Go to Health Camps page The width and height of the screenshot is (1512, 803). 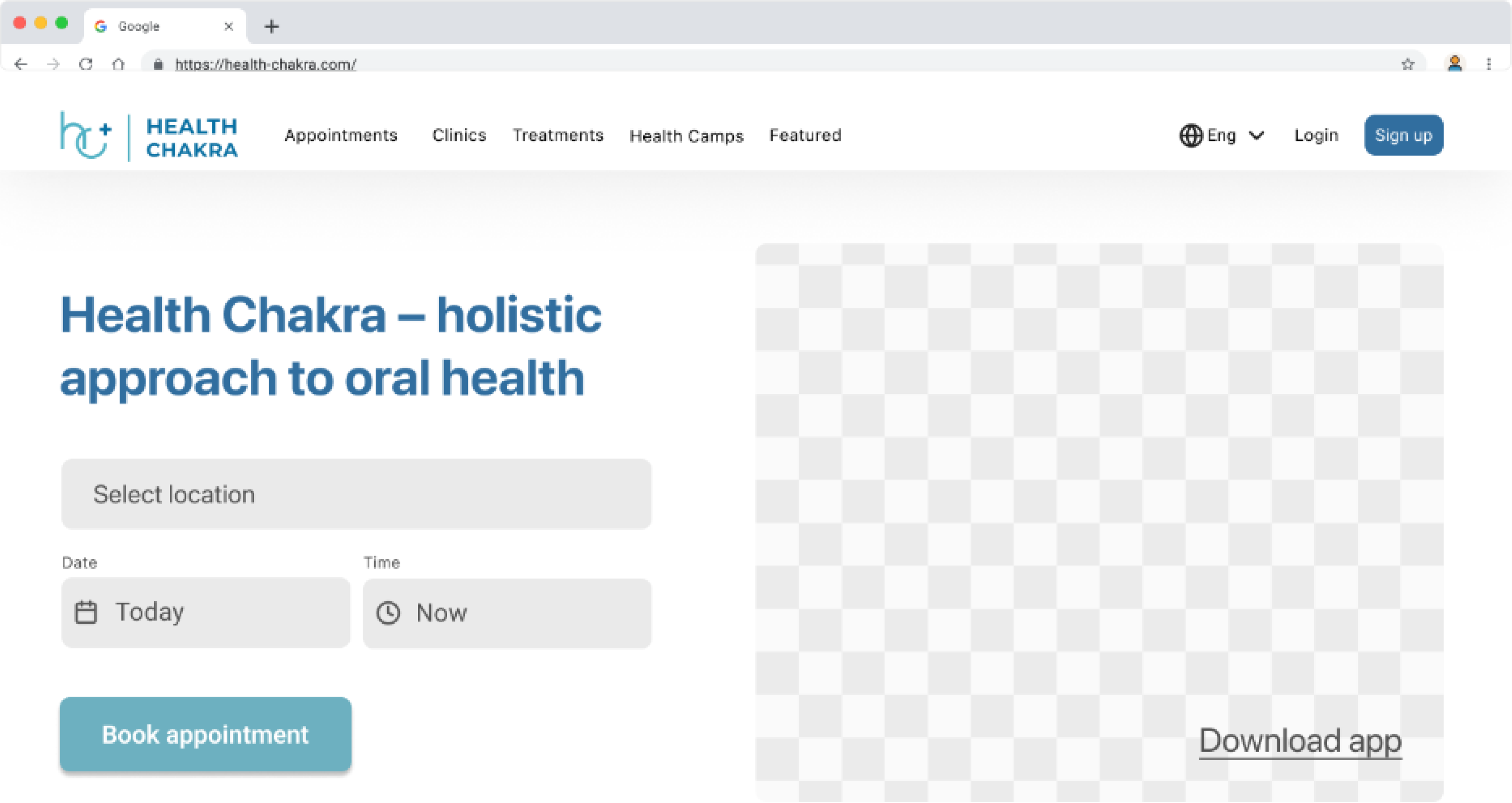686,136
